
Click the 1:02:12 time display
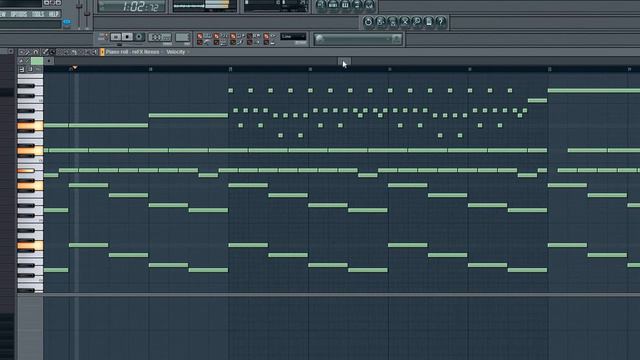133,7
